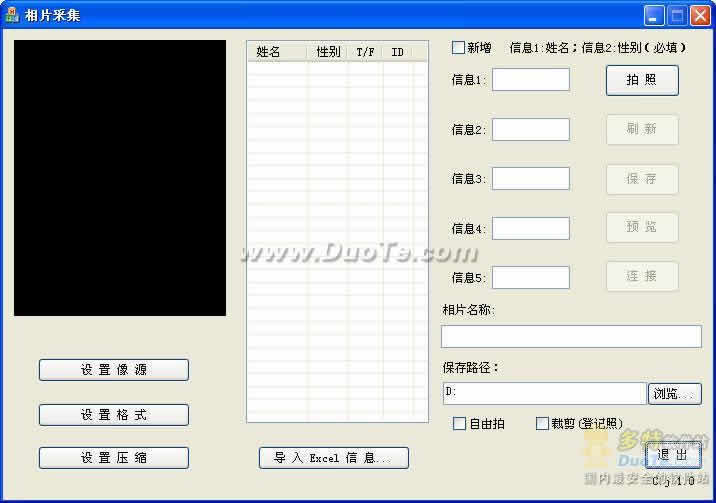Click the T/F column header
Screen dimensions: 716x503
point(365,52)
